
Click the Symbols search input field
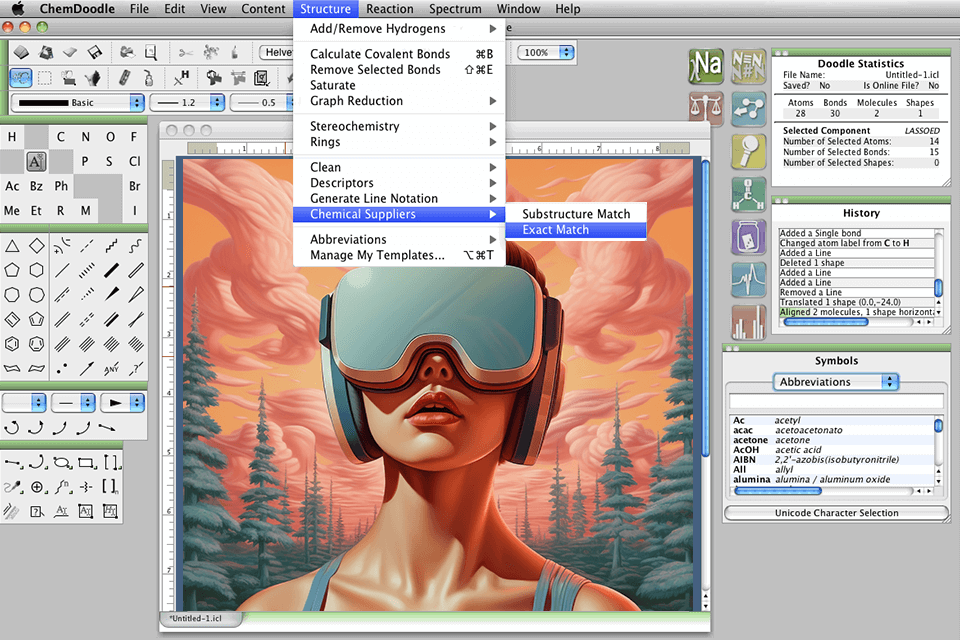(x=836, y=401)
